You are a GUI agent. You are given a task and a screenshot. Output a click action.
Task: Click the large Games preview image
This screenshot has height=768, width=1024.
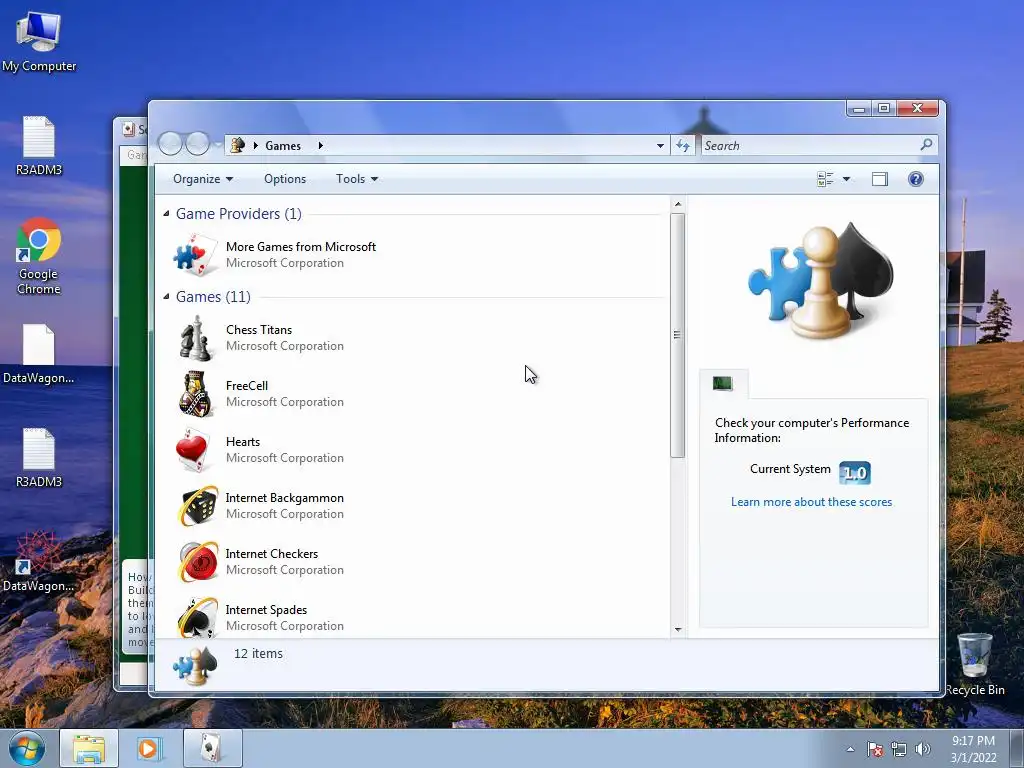point(820,281)
